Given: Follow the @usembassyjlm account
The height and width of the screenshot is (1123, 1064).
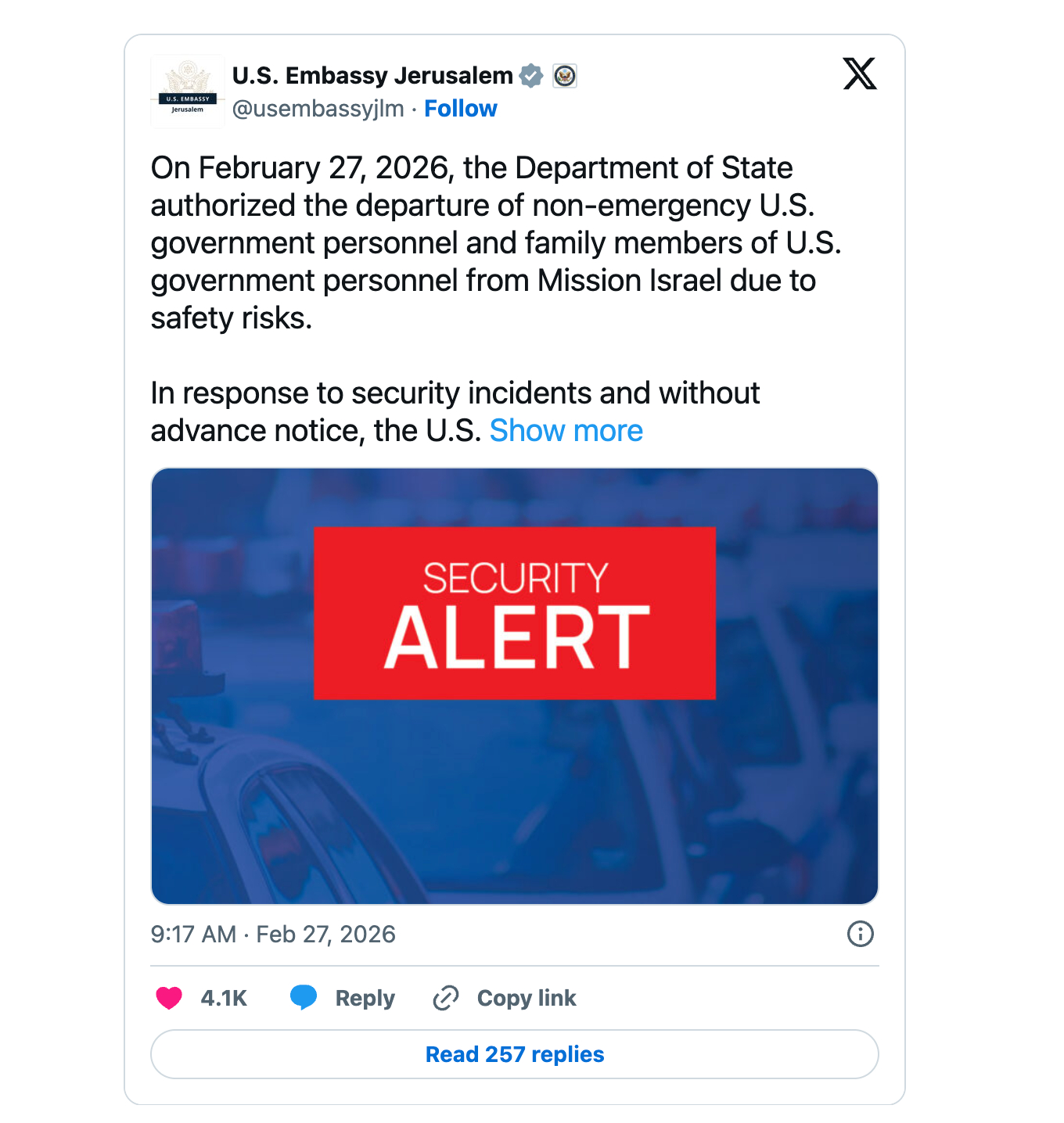Looking at the screenshot, I should (x=460, y=109).
